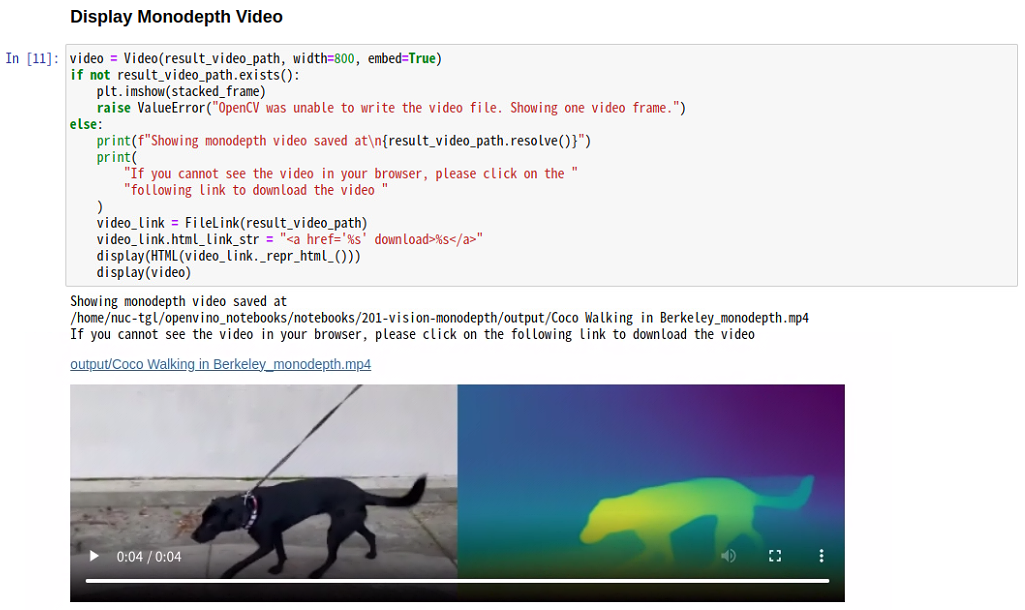Enter fullscreen mode for the video
Screen dimensions: 1025x610
click(x=775, y=556)
